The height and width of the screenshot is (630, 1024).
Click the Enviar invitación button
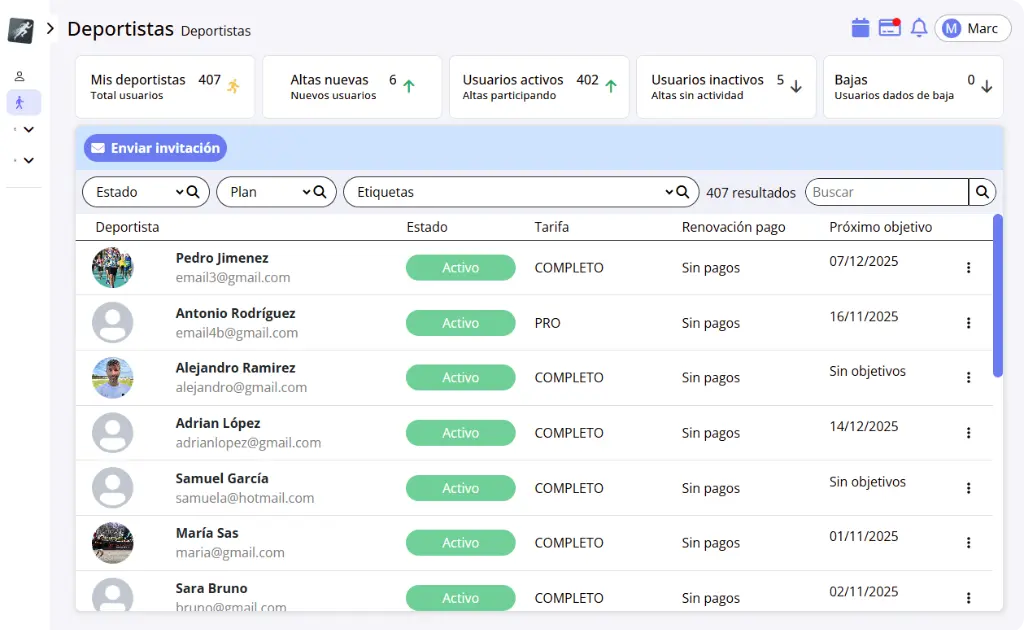click(155, 148)
